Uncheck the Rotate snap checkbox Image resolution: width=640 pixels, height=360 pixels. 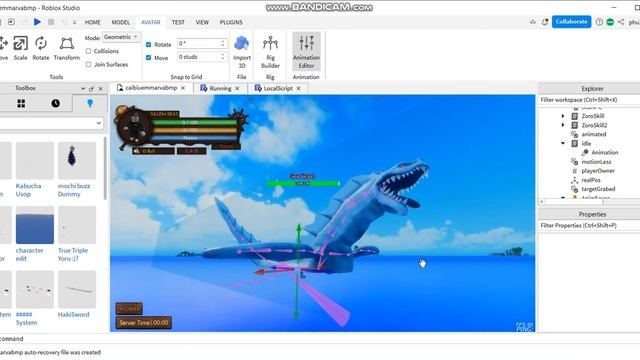tap(149, 44)
